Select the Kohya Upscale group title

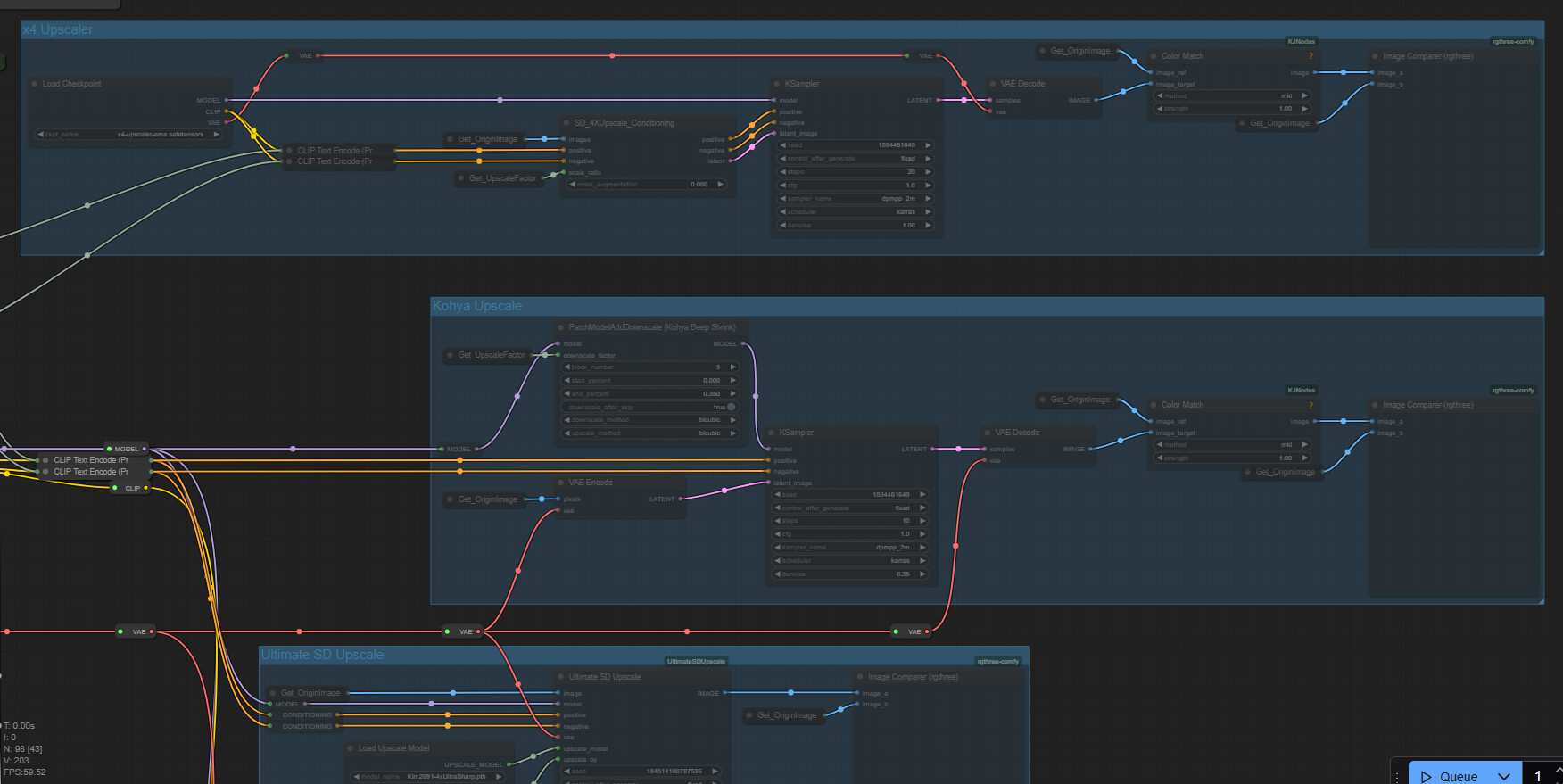pyautogui.click(x=477, y=306)
